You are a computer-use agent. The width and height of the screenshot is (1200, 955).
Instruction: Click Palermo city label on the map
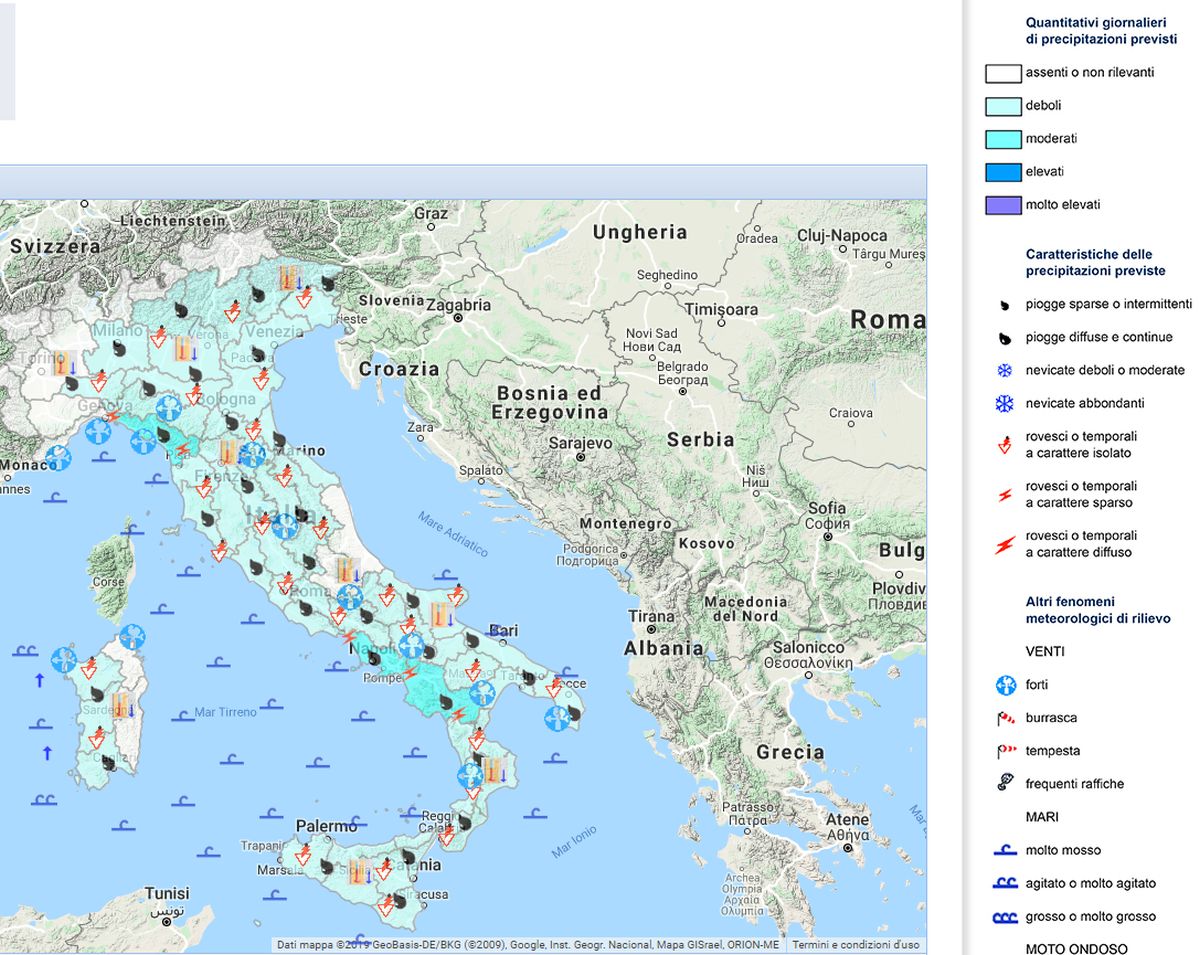[x=326, y=827]
